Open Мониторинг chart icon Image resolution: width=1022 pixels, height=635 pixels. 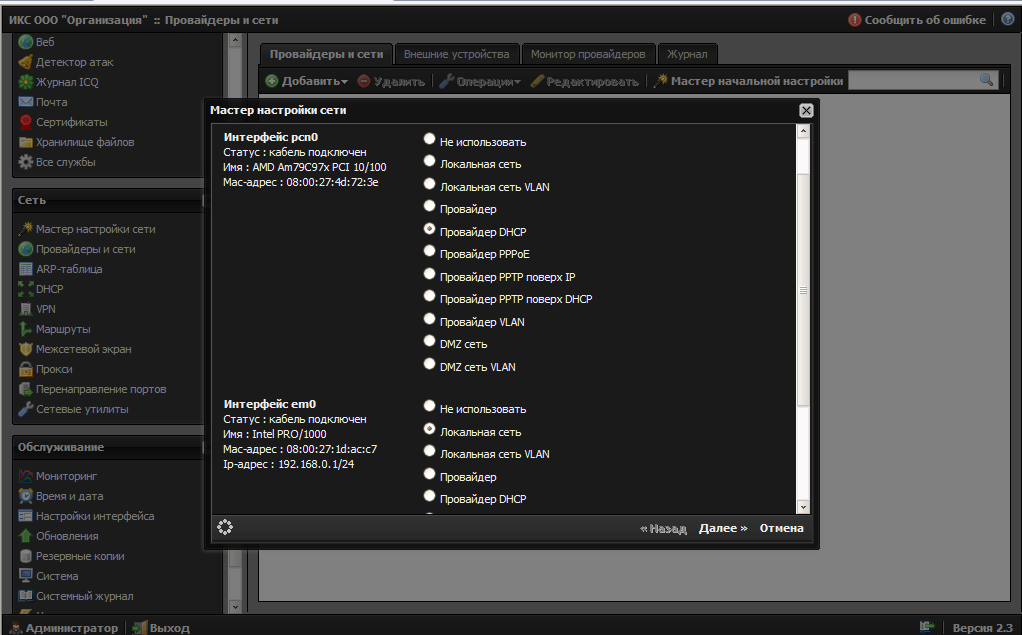coord(25,476)
